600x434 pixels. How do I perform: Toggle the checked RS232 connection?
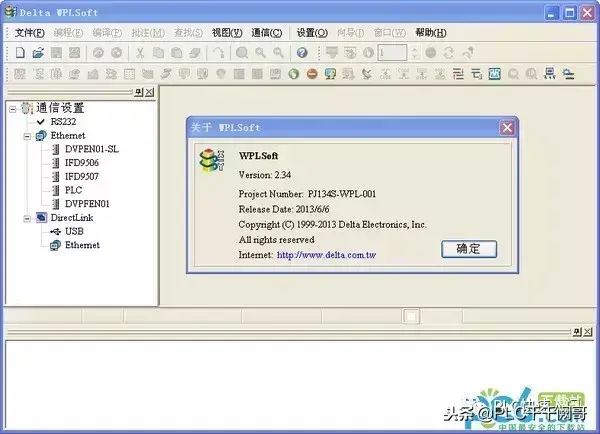tap(41, 122)
